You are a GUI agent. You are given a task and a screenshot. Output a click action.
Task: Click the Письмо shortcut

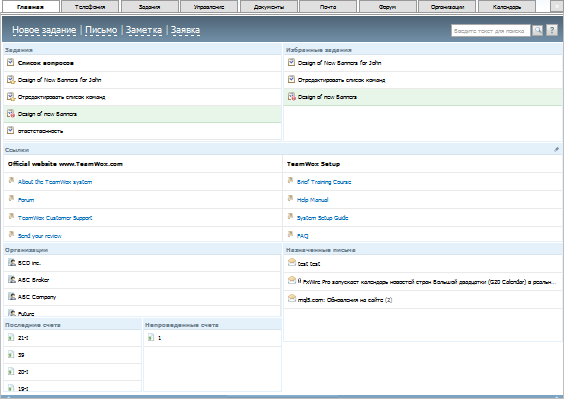click(101, 30)
